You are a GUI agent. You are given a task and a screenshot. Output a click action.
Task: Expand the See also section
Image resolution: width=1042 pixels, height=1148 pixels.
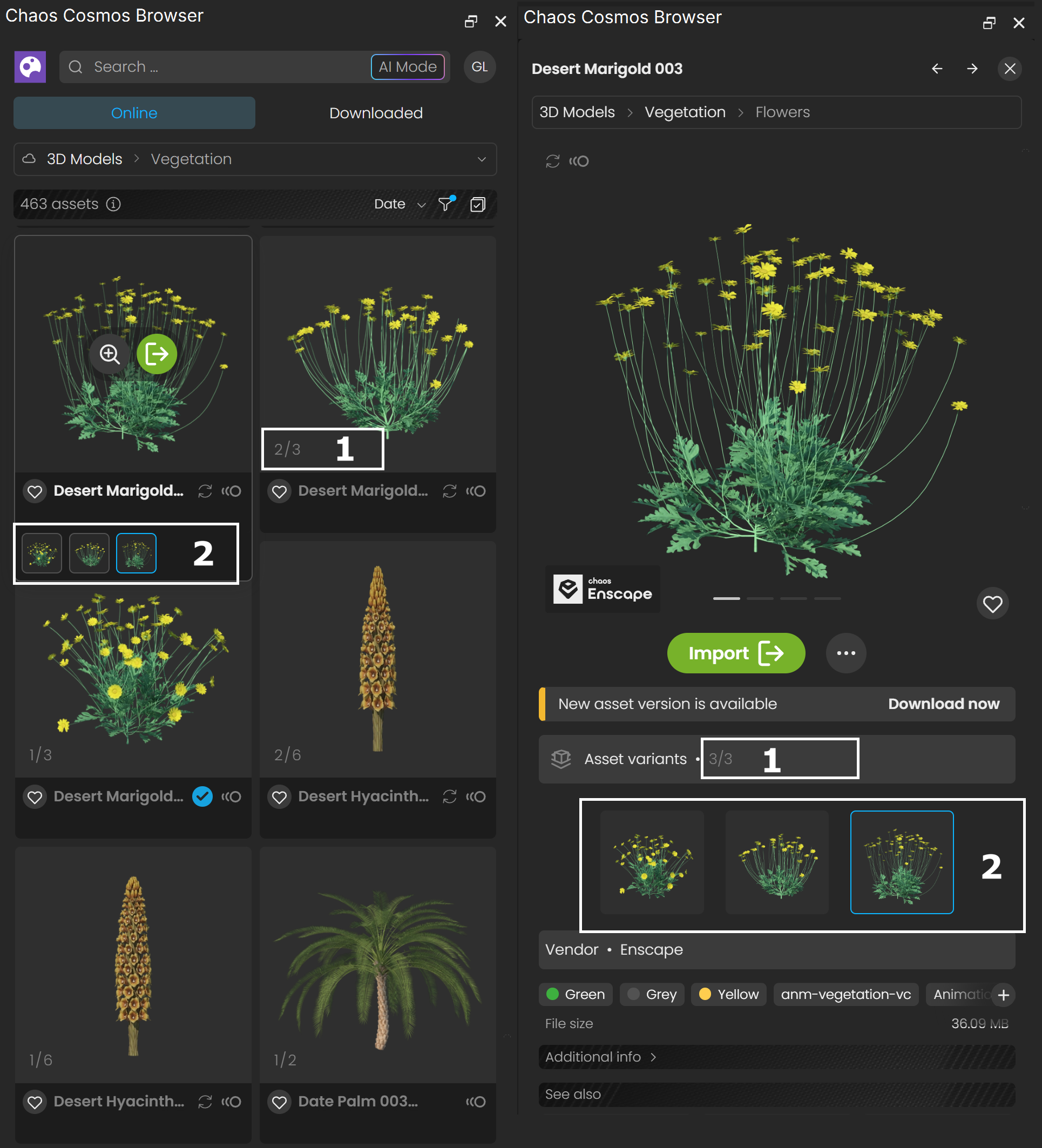tap(777, 1095)
